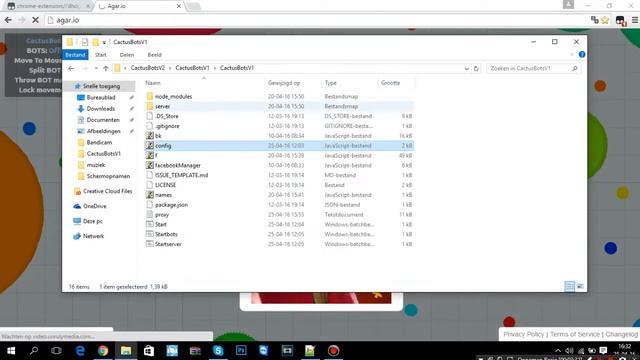The width and height of the screenshot is (640, 360).
Task: Open the Windows Start menu
Action: point(11,351)
